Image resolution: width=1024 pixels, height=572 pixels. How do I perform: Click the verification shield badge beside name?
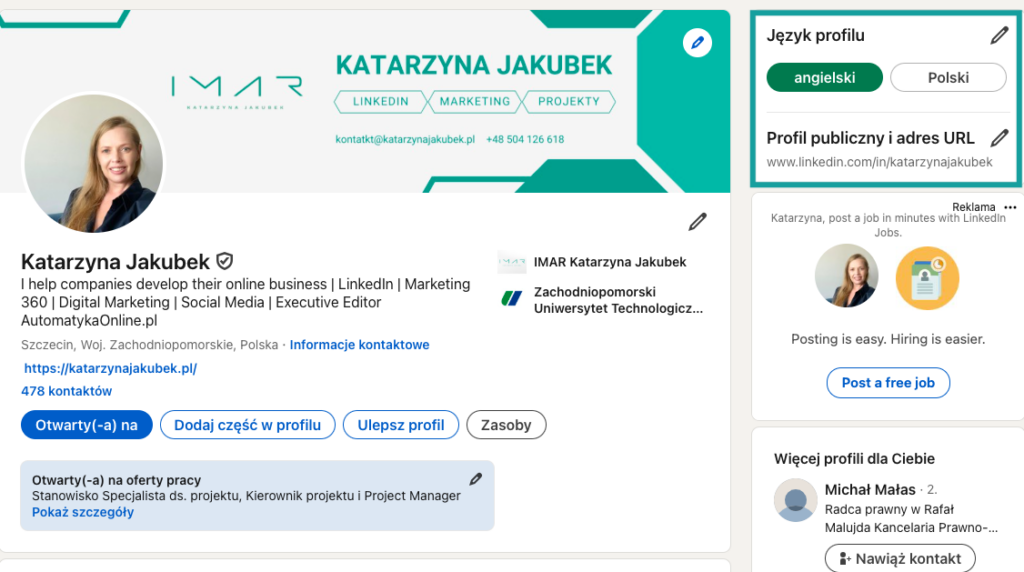[225, 261]
